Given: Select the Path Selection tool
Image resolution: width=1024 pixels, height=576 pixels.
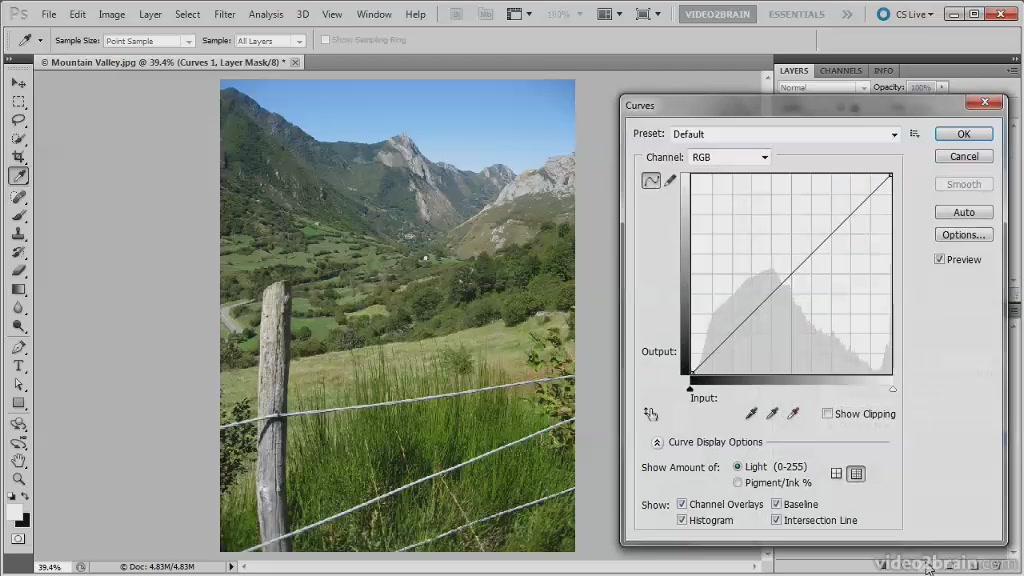Looking at the screenshot, I should [x=18, y=384].
